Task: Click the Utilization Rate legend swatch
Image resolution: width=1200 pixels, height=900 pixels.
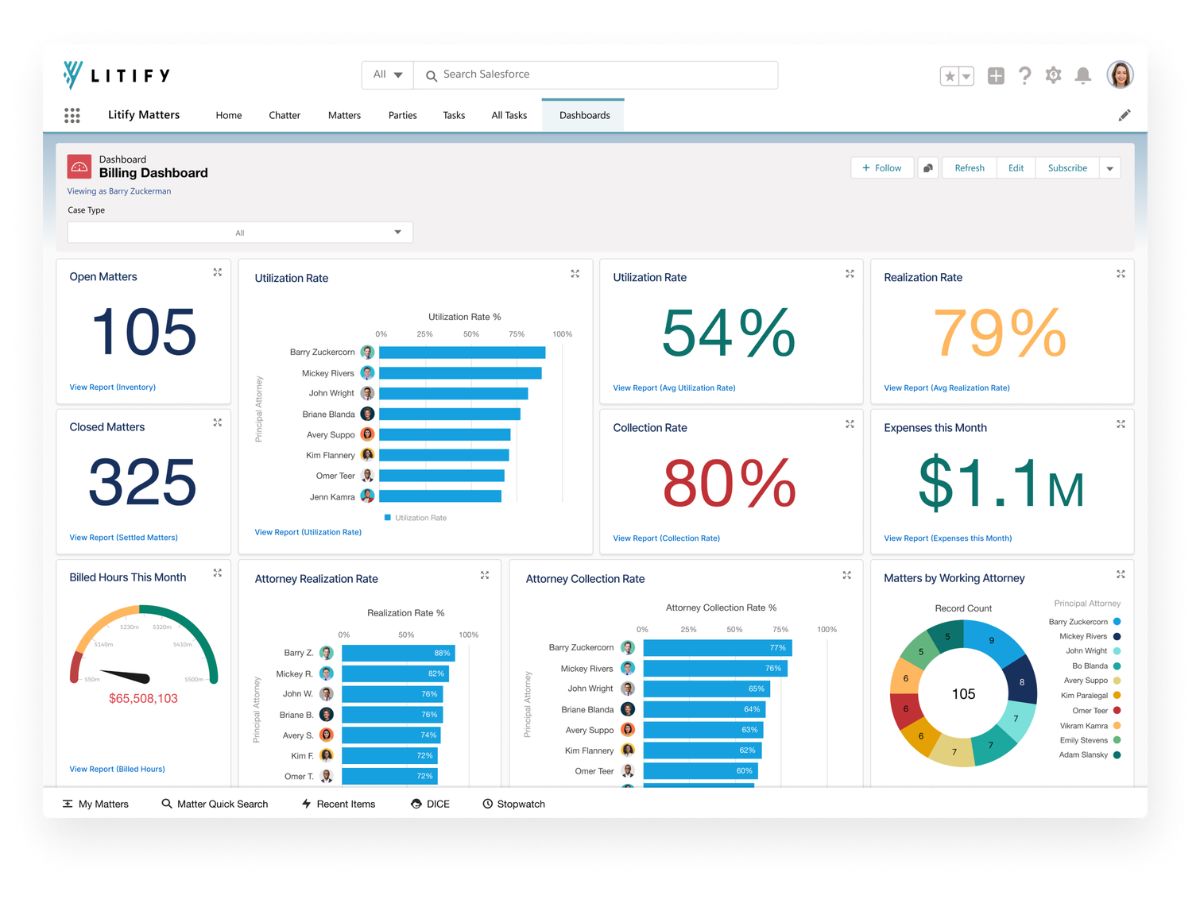Action: click(x=388, y=518)
